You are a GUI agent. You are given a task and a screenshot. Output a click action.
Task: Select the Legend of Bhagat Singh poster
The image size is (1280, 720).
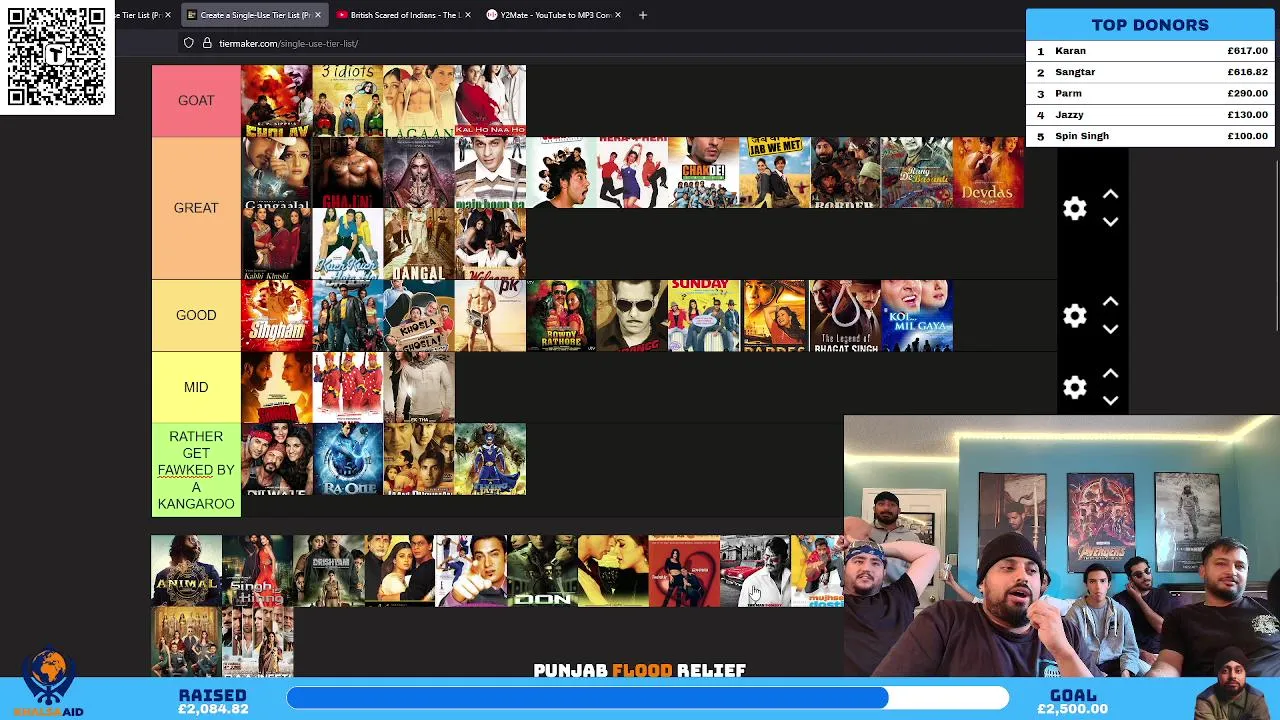[845, 315]
